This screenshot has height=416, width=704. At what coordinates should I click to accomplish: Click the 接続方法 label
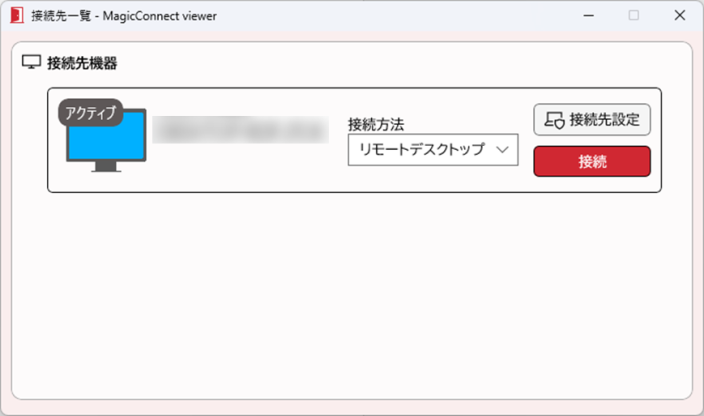pos(376,124)
